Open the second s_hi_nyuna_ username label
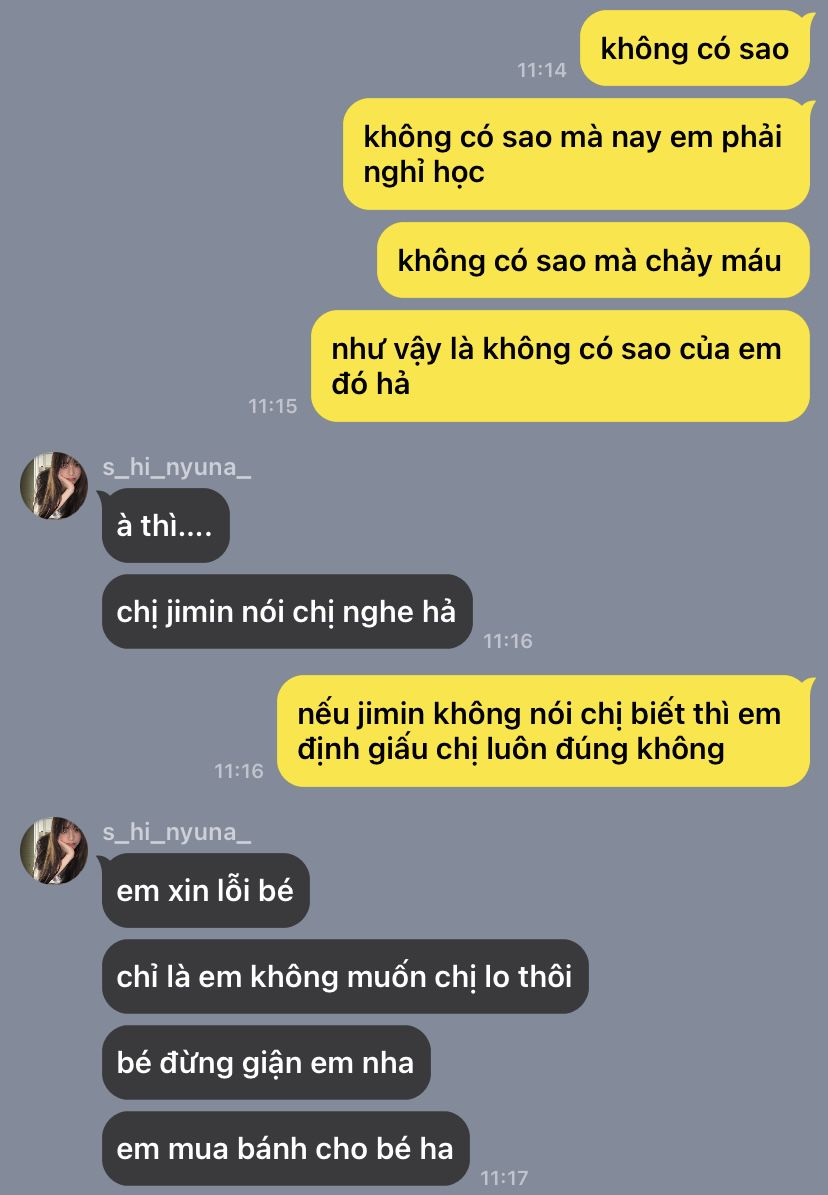Screen dimensions: 828x1195 tap(177, 831)
